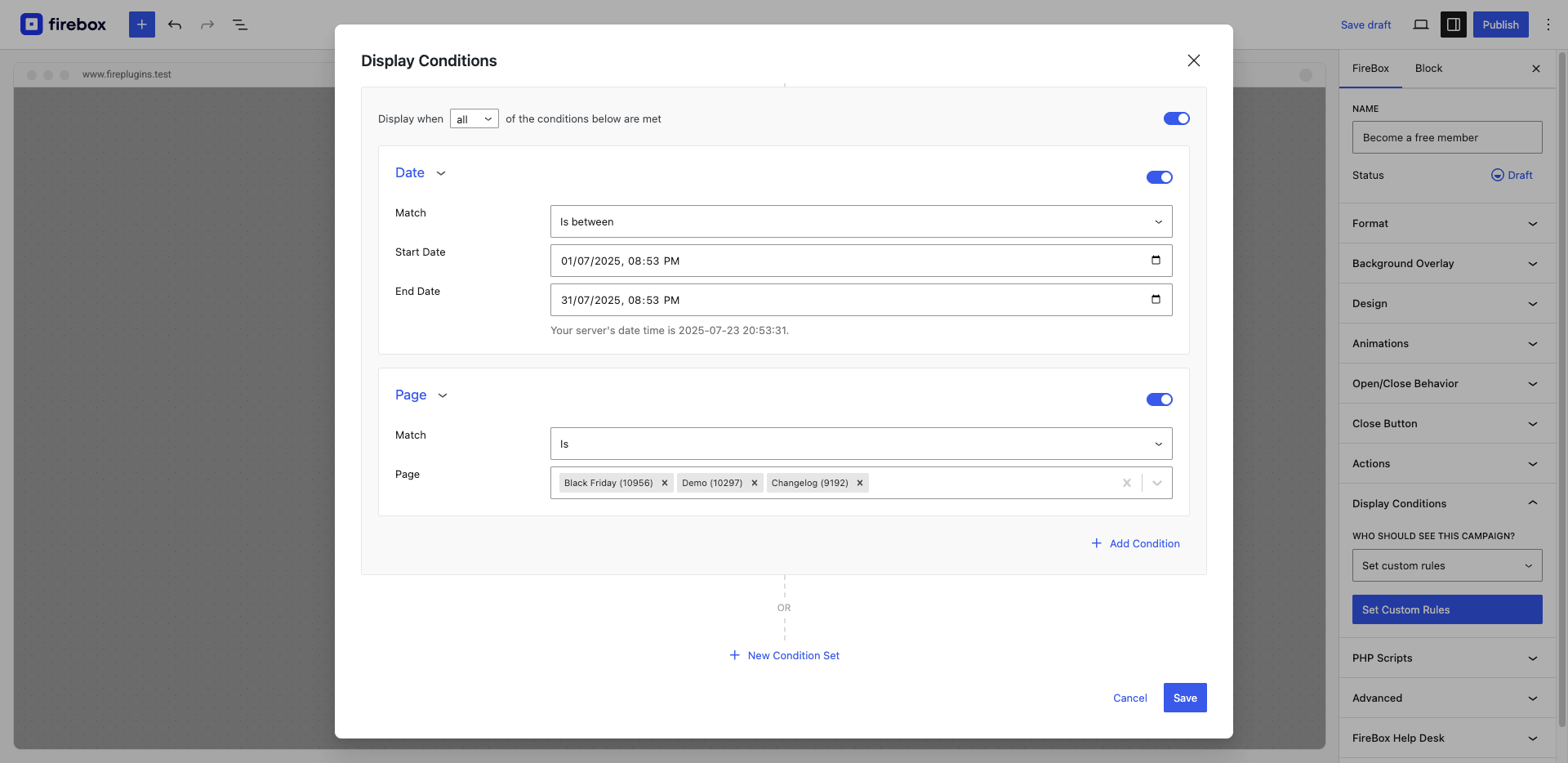Open the document overview list view
The height and width of the screenshot is (763, 1568).
[240, 25]
